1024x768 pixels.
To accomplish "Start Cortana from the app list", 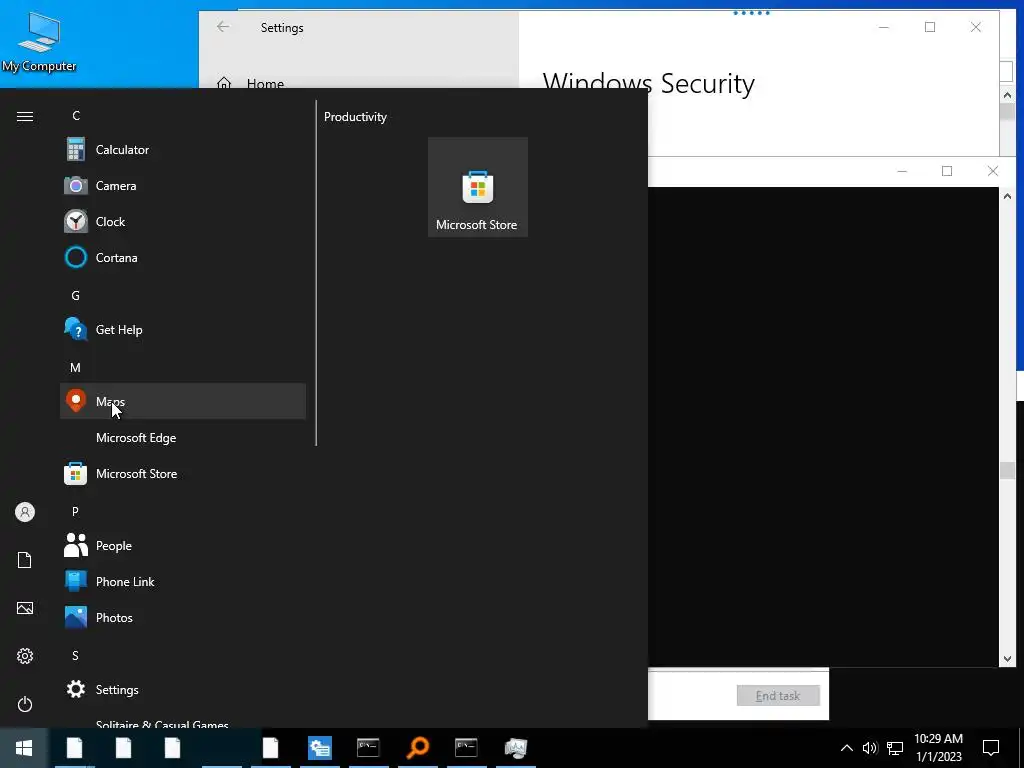I will (x=183, y=257).
